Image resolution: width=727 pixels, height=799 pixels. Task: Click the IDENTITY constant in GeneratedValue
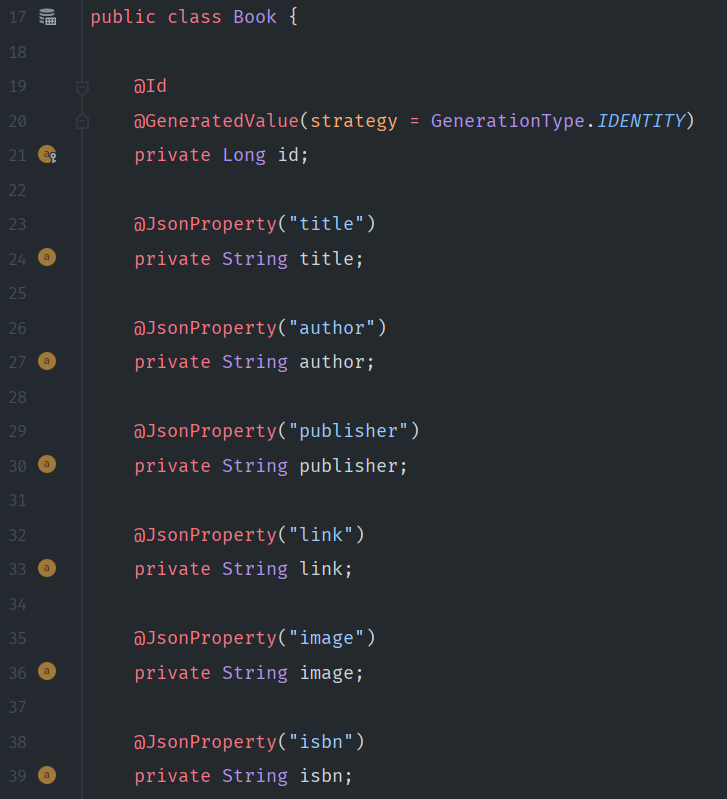(x=640, y=121)
